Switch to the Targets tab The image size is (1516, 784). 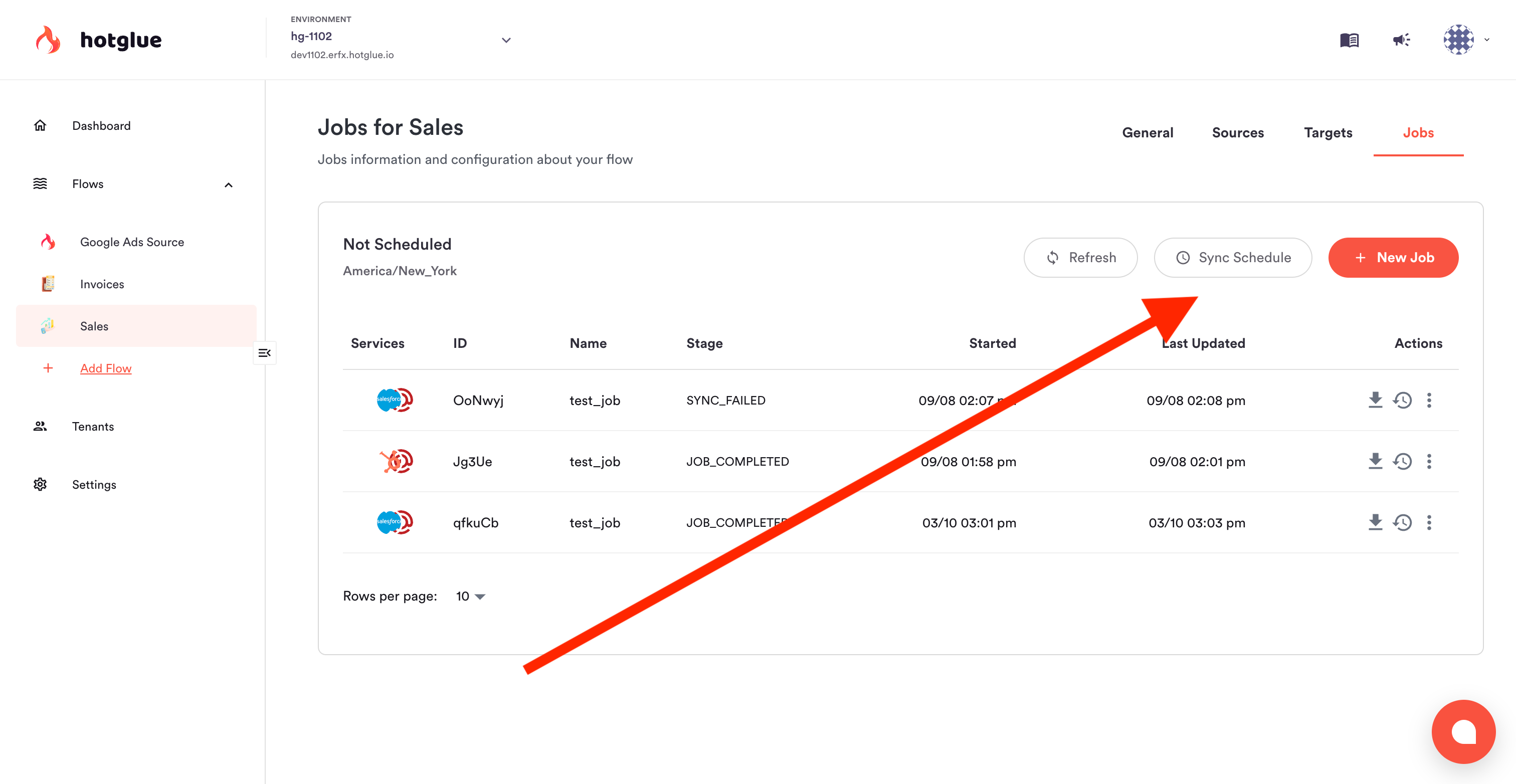(1328, 133)
